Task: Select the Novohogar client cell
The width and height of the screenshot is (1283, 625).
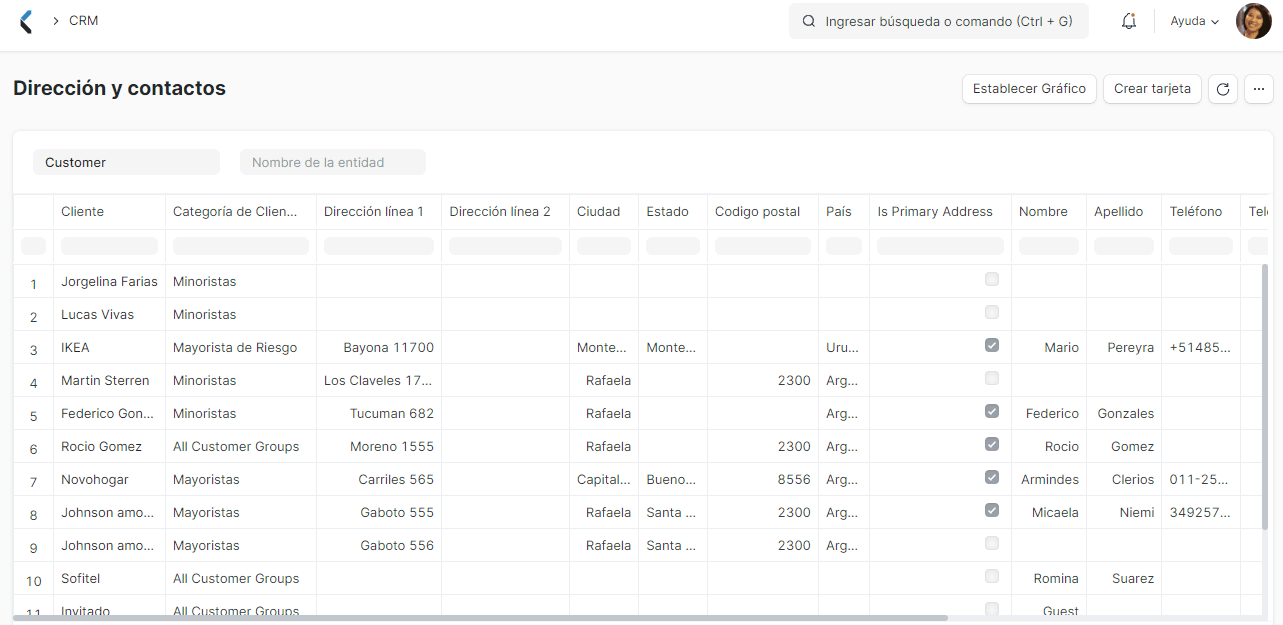Action: [109, 479]
